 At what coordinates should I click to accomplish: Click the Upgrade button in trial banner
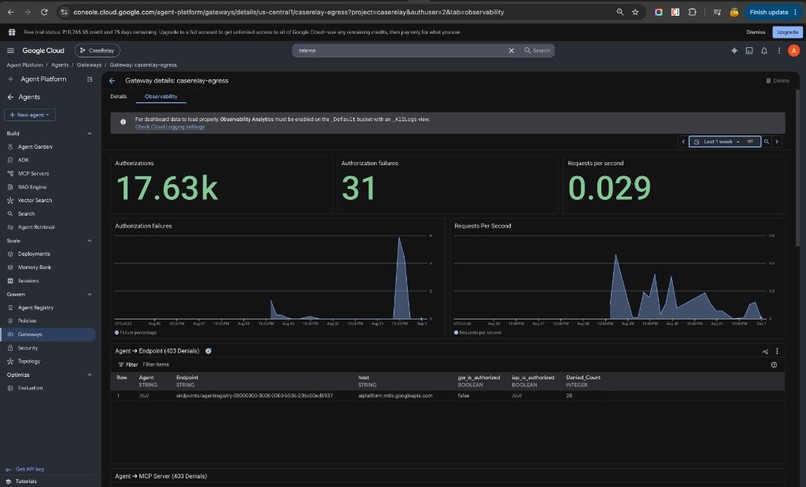point(787,32)
